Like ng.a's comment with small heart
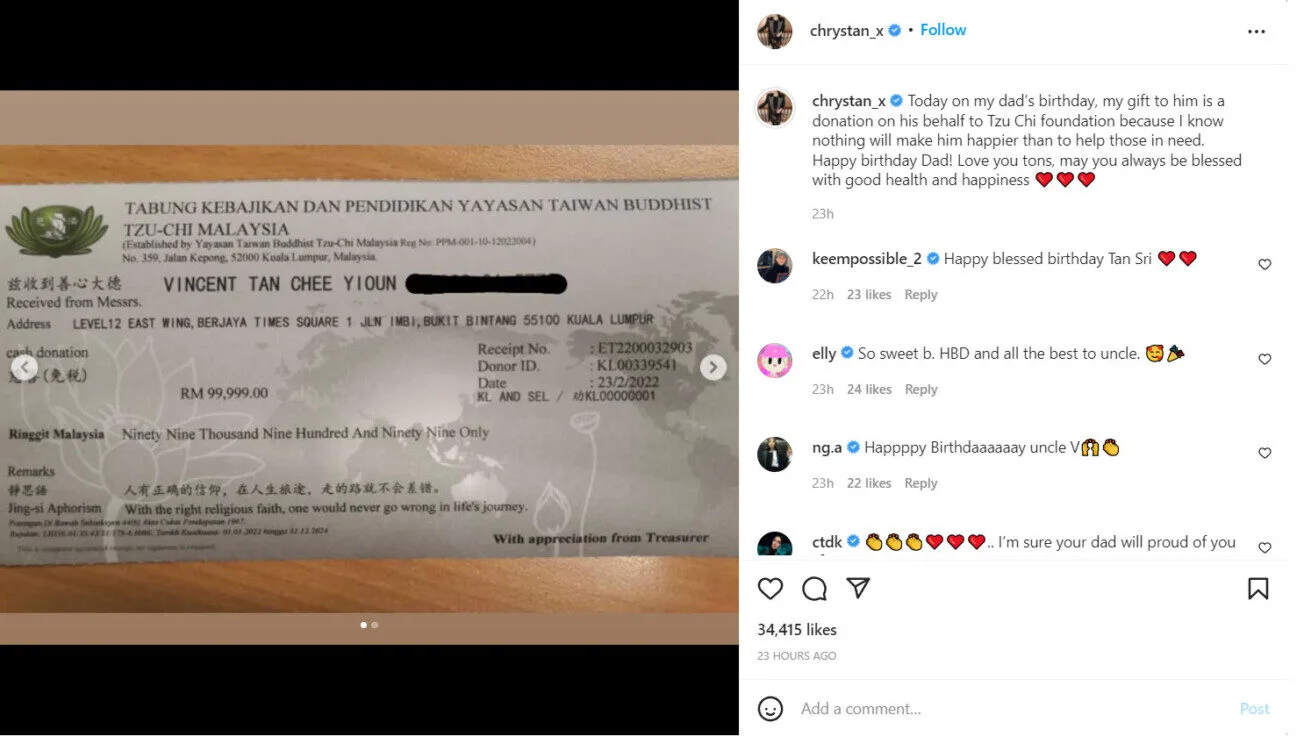This screenshot has height=739, width=1310. coord(1265,453)
